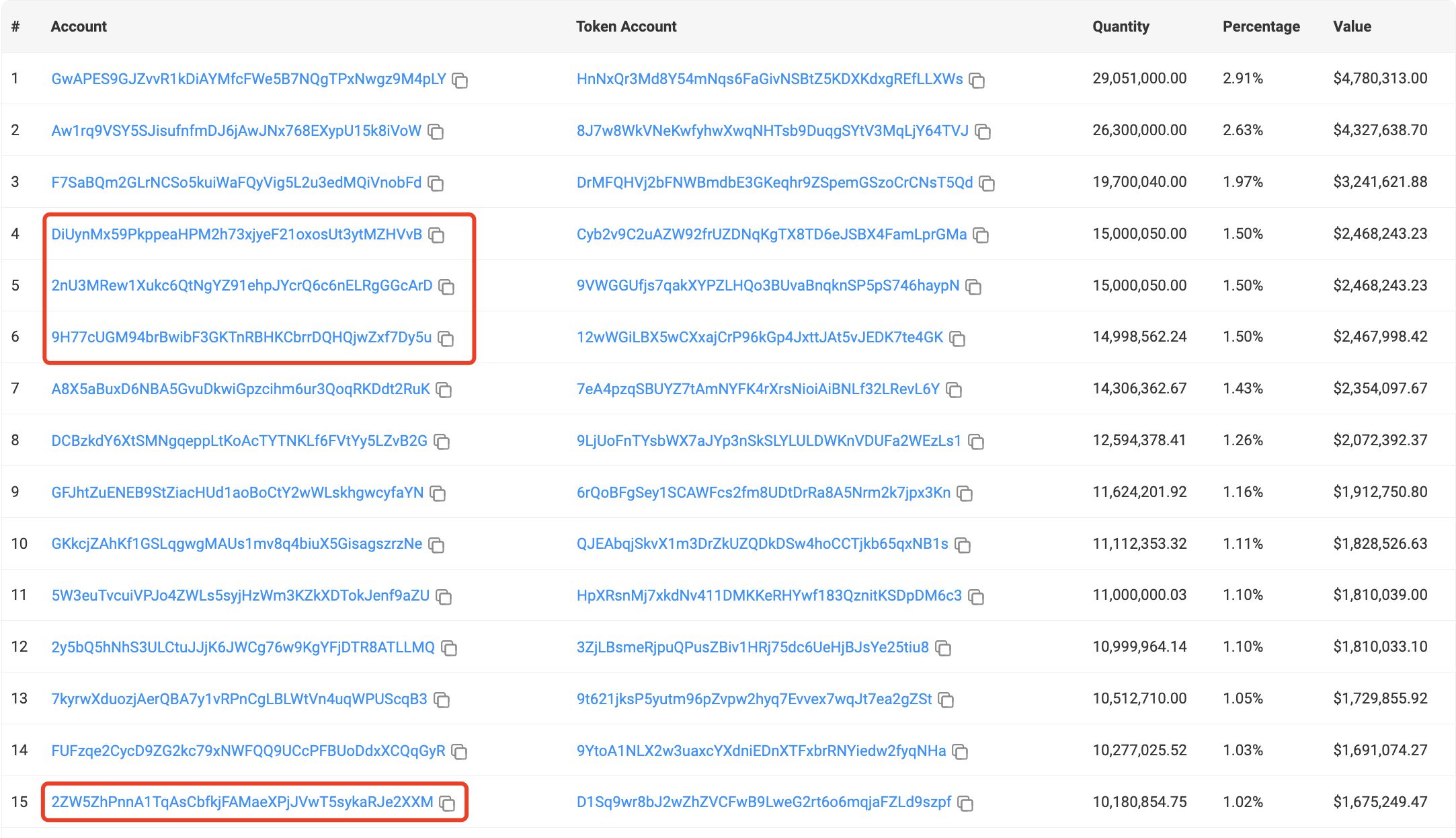Viewport: 1456px width, 838px height.
Task: Copy account address starting with 9H77cUGM94
Action: point(446,338)
